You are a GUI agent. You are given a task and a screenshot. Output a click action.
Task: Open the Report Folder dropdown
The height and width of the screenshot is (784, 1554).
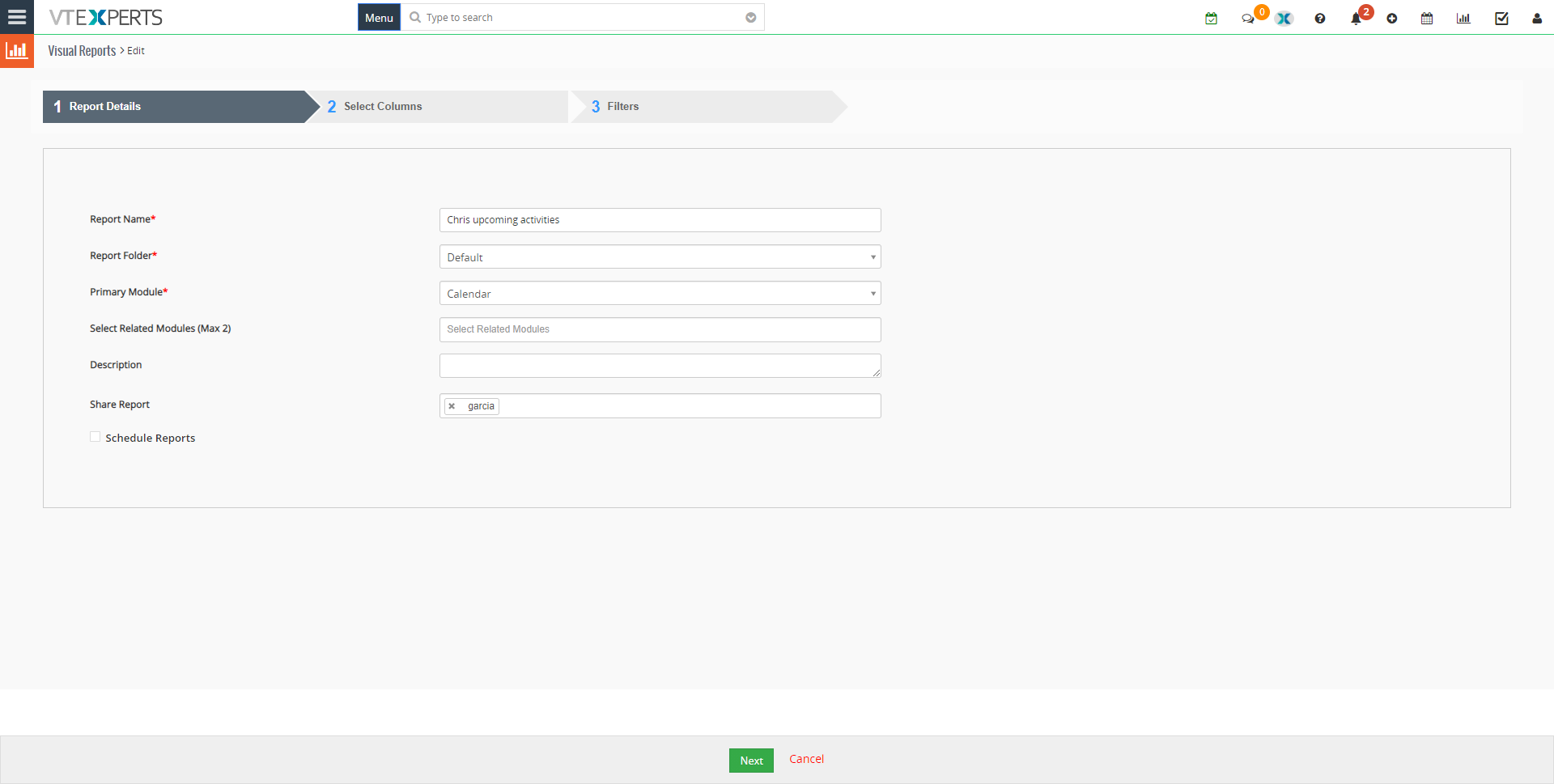(x=660, y=257)
